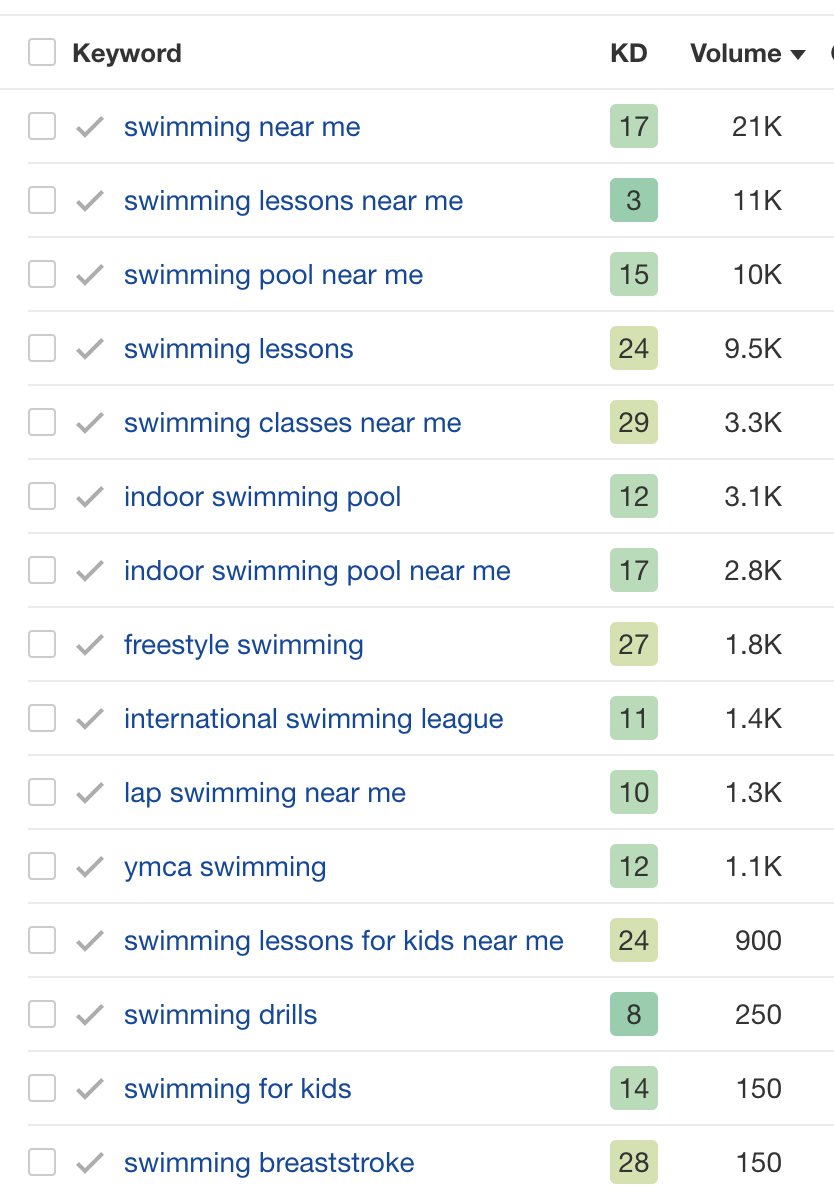Click KD badge 8 for swimming drills
The width and height of the screenshot is (834, 1198).
coord(634,1015)
